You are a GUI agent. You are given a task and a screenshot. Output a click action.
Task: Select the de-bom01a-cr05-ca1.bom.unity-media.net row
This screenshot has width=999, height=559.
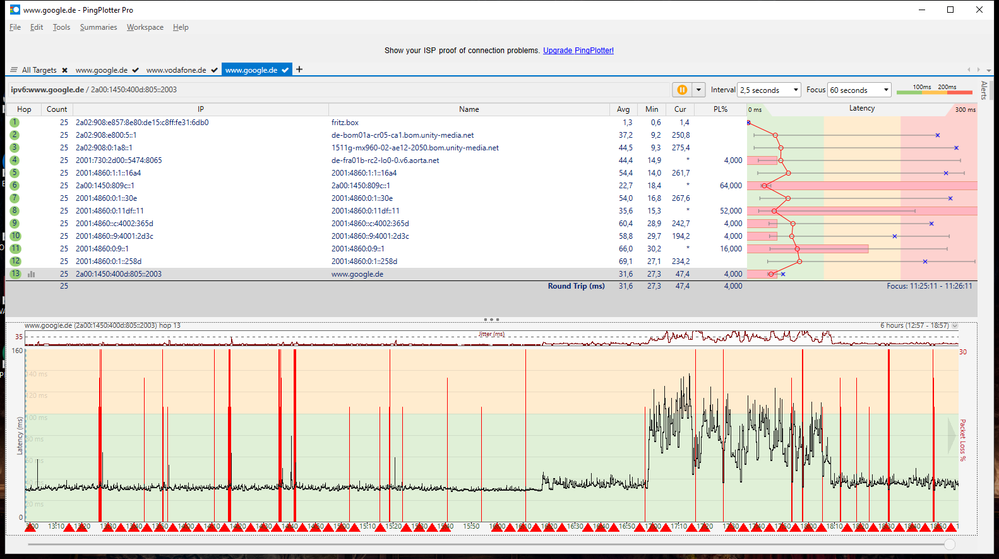(x=492, y=135)
